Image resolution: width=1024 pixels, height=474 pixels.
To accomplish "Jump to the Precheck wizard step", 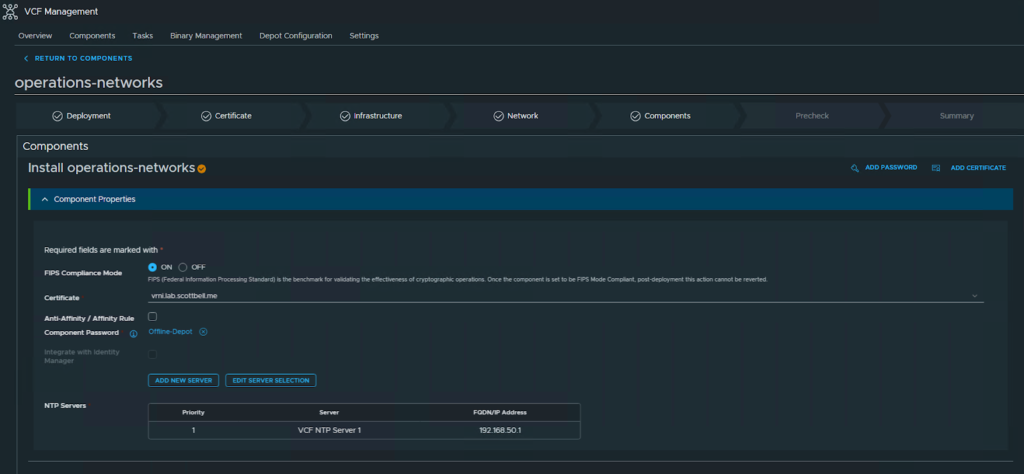I will (x=812, y=116).
